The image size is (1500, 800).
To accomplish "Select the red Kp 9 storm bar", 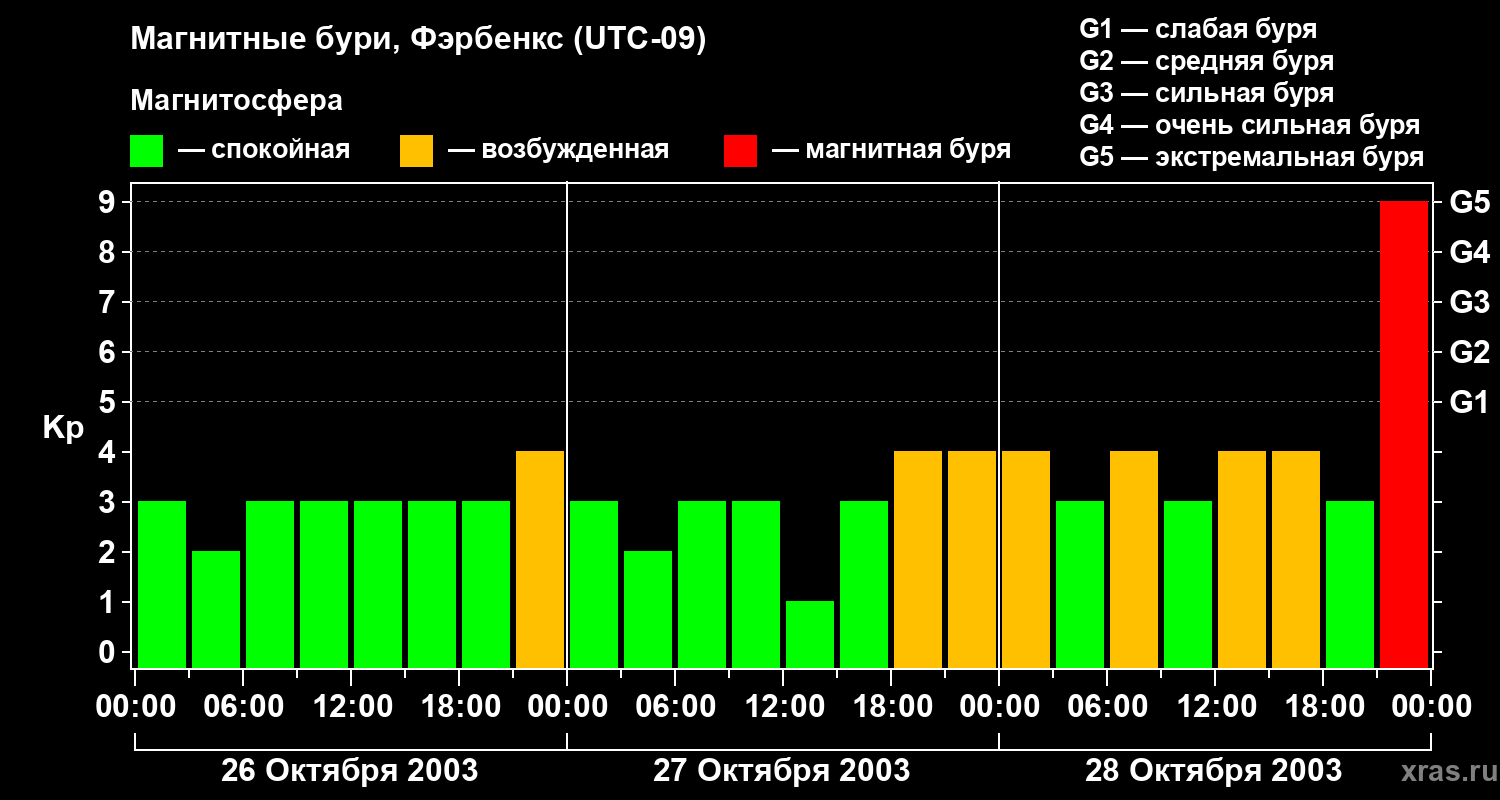I will (1404, 434).
